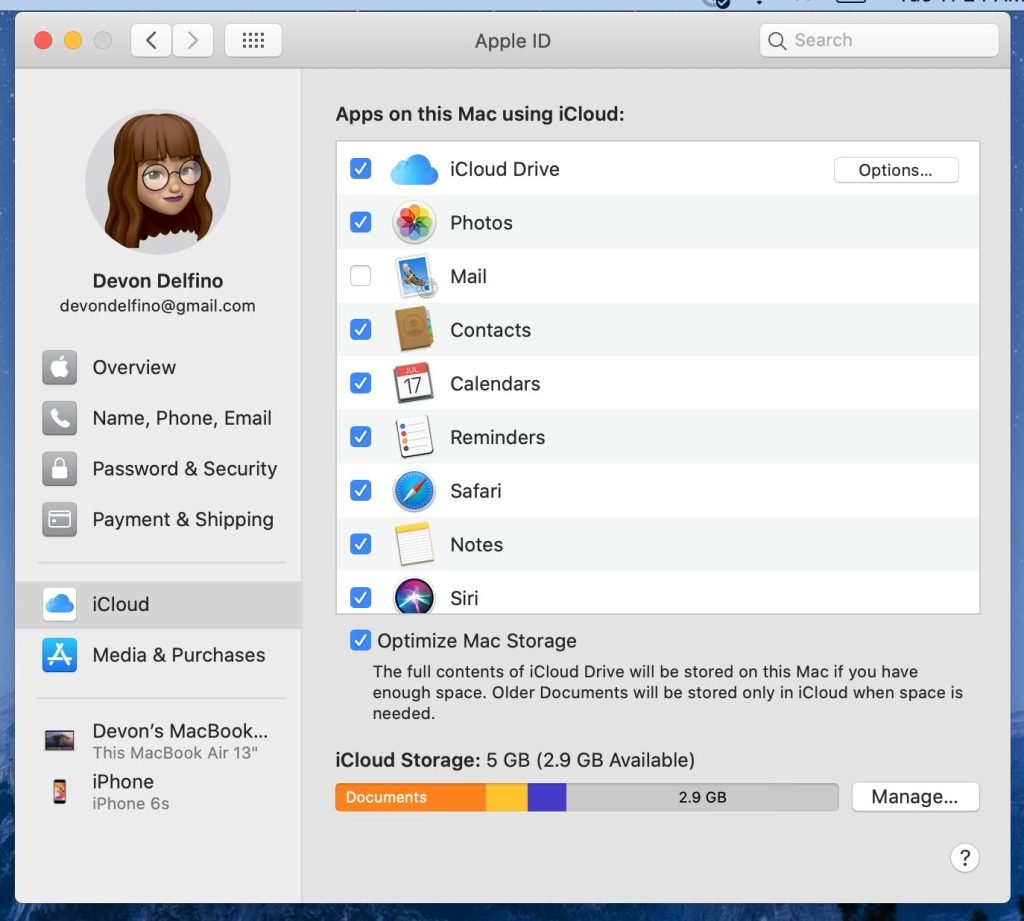
Task: Select Devon's MacBook device entry
Action: click(x=158, y=741)
